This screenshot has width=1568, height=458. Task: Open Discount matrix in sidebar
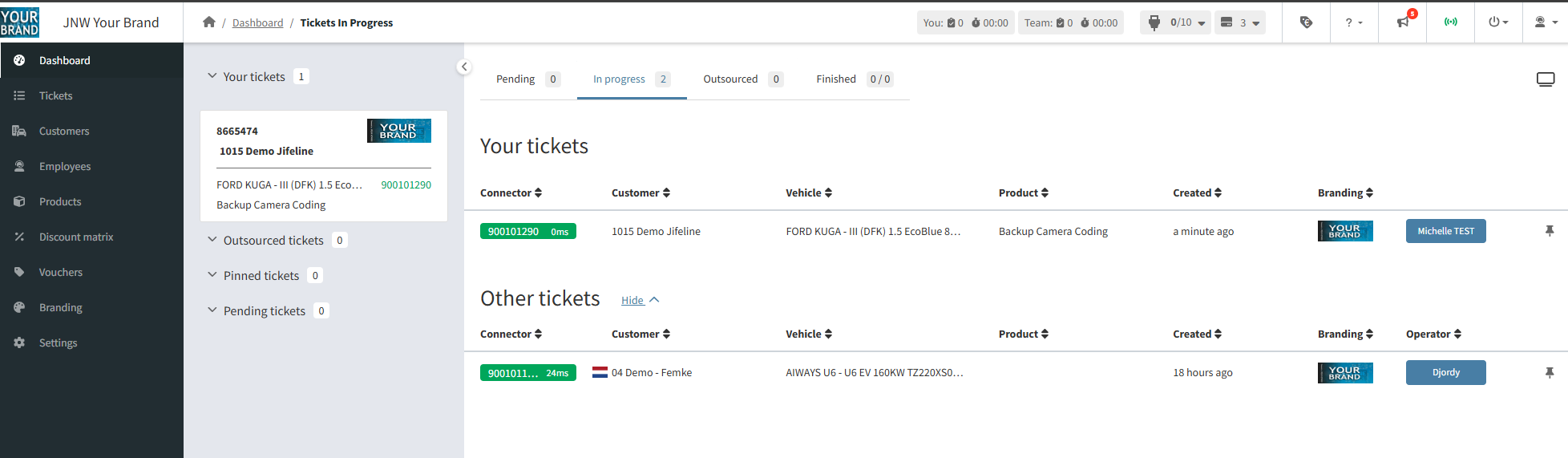[76, 237]
